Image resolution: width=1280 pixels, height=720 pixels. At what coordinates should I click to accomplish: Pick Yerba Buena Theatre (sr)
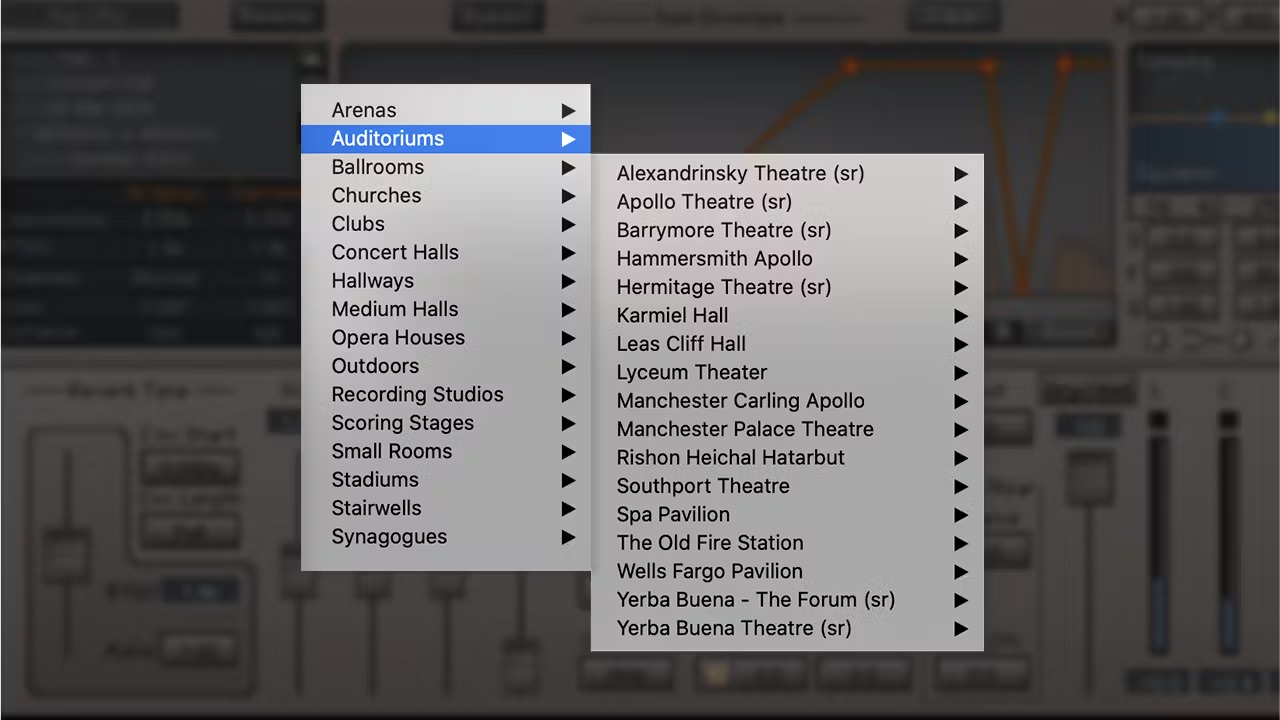pyautogui.click(x=787, y=628)
